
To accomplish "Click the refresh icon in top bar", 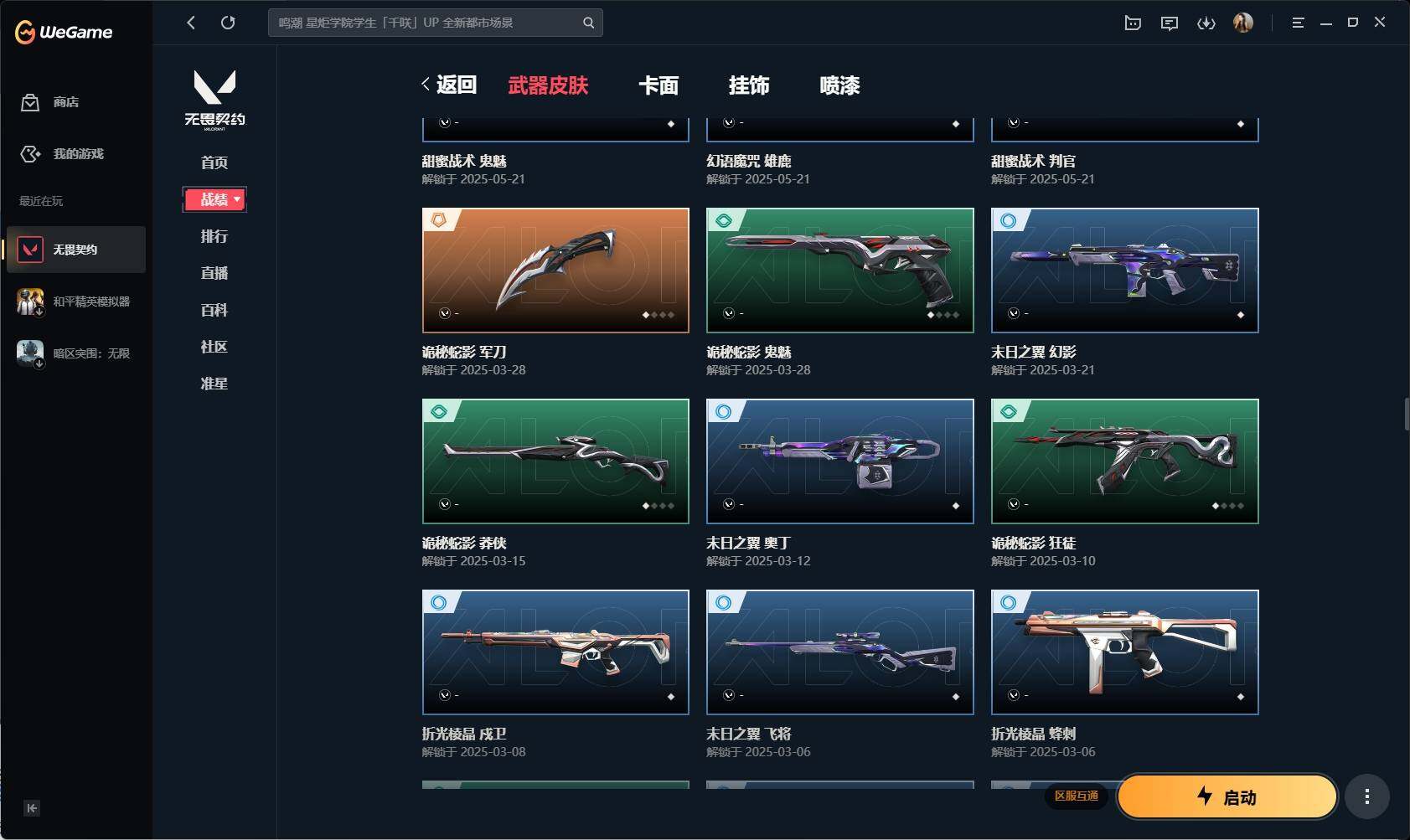I will pyautogui.click(x=228, y=23).
